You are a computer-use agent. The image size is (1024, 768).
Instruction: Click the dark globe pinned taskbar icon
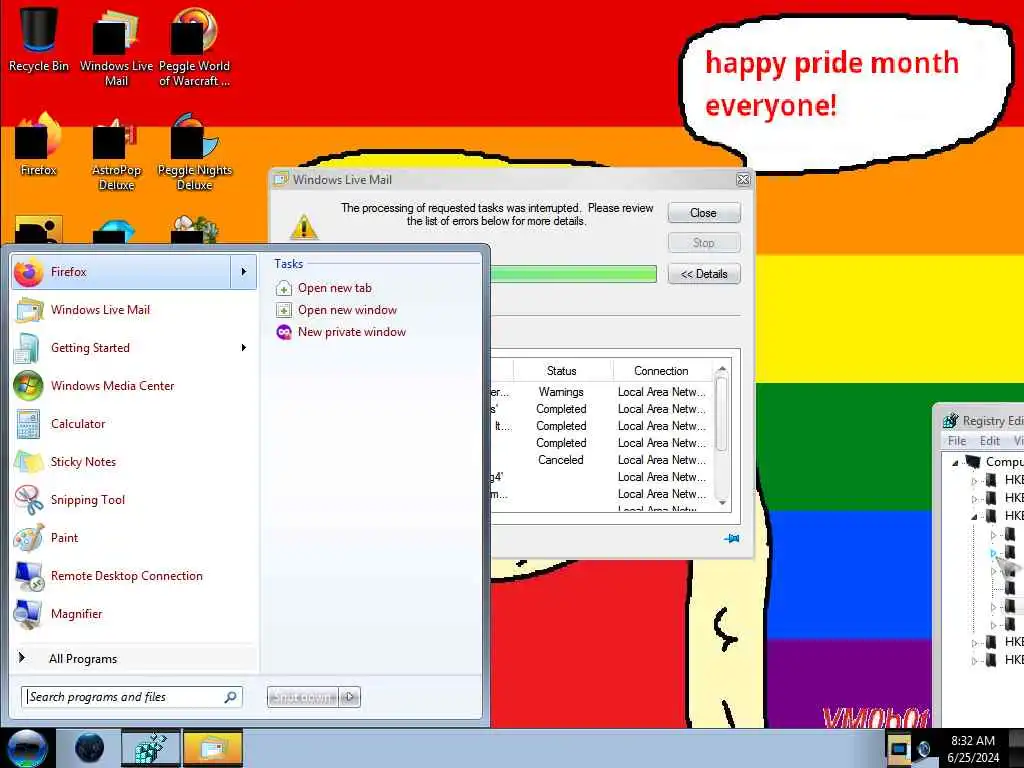[89, 748]
